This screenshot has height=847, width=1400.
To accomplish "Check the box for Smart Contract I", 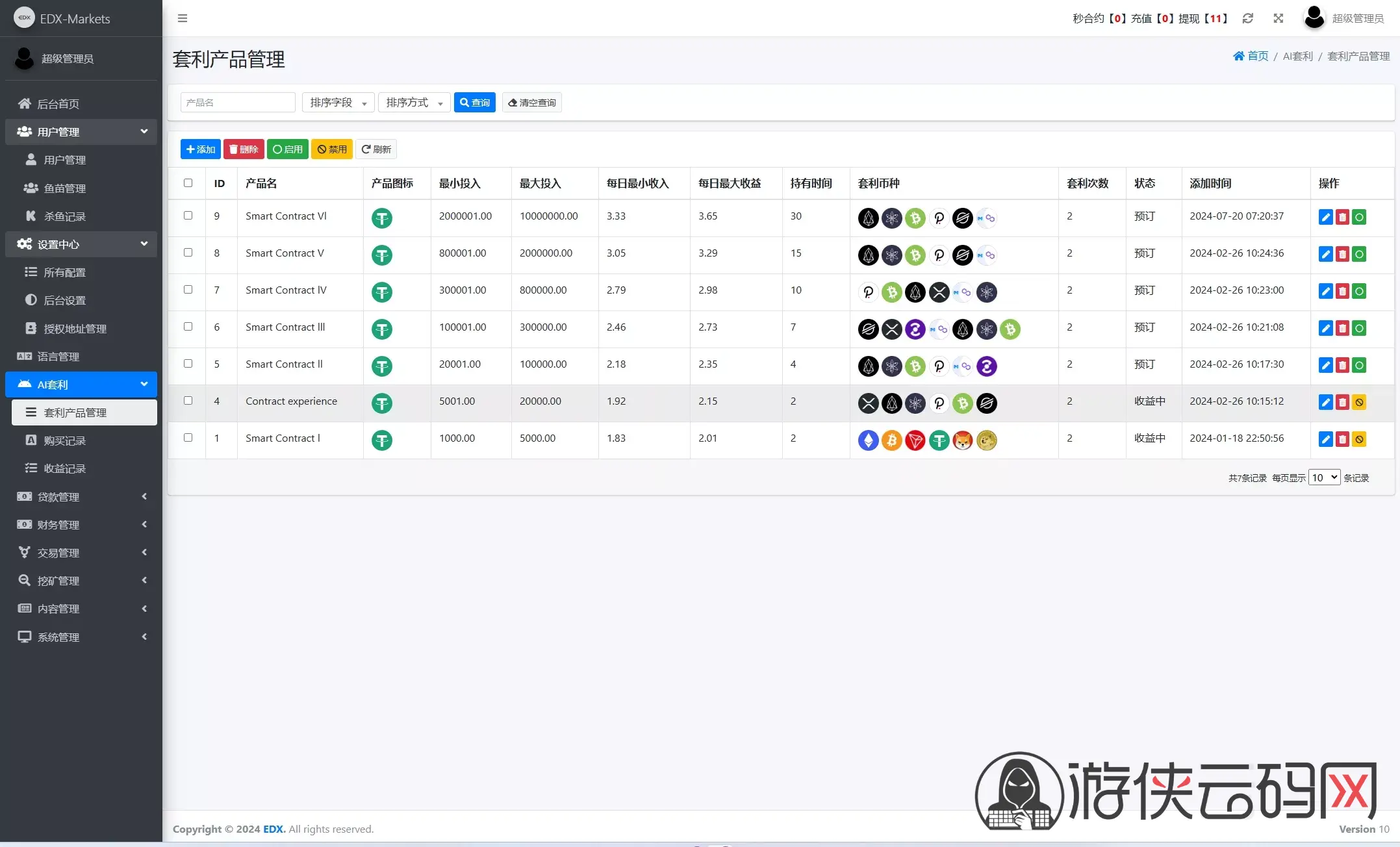I will (x=188, y=437).
